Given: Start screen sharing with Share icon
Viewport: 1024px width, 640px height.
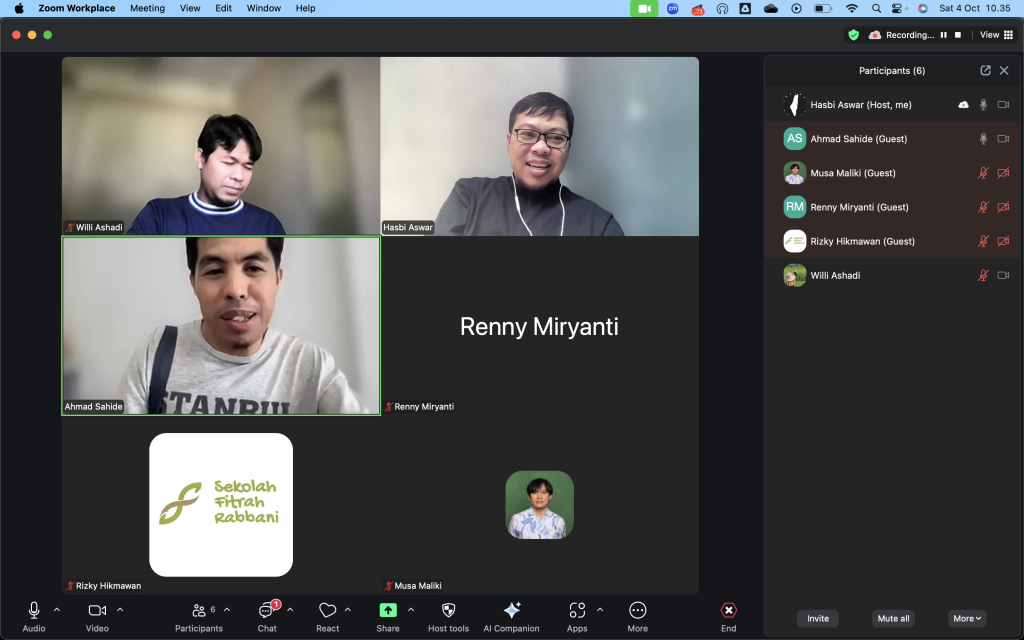Looking at the screenshot, I should 388,611.
